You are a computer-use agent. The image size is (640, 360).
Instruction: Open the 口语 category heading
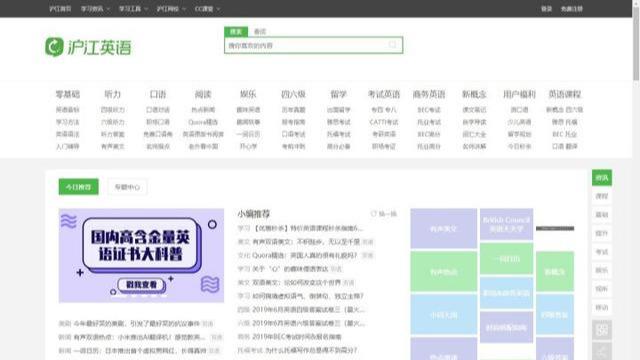pyautogui.click(x=158, y=94)
